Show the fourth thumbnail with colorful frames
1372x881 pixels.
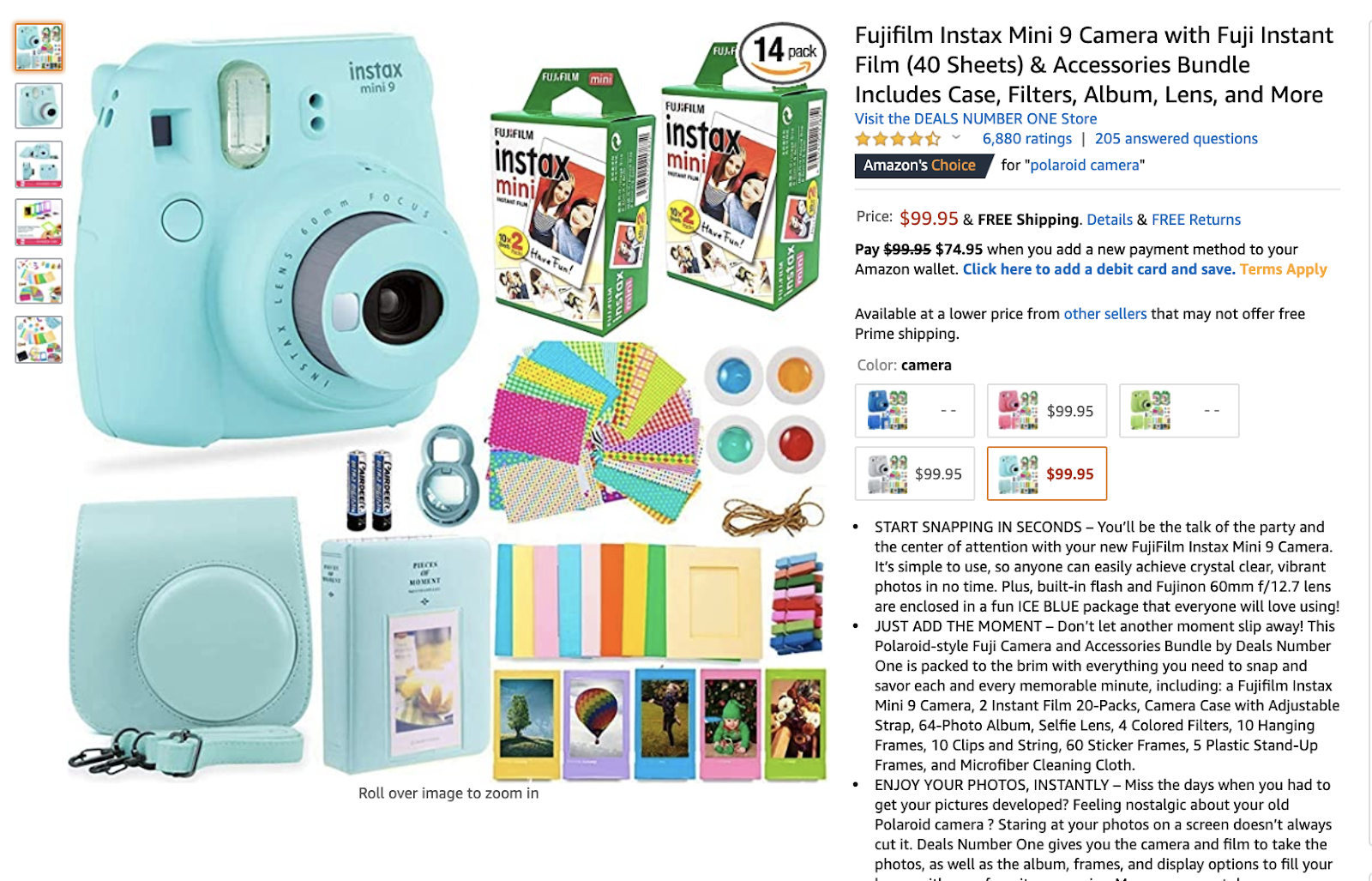[39, 222]
